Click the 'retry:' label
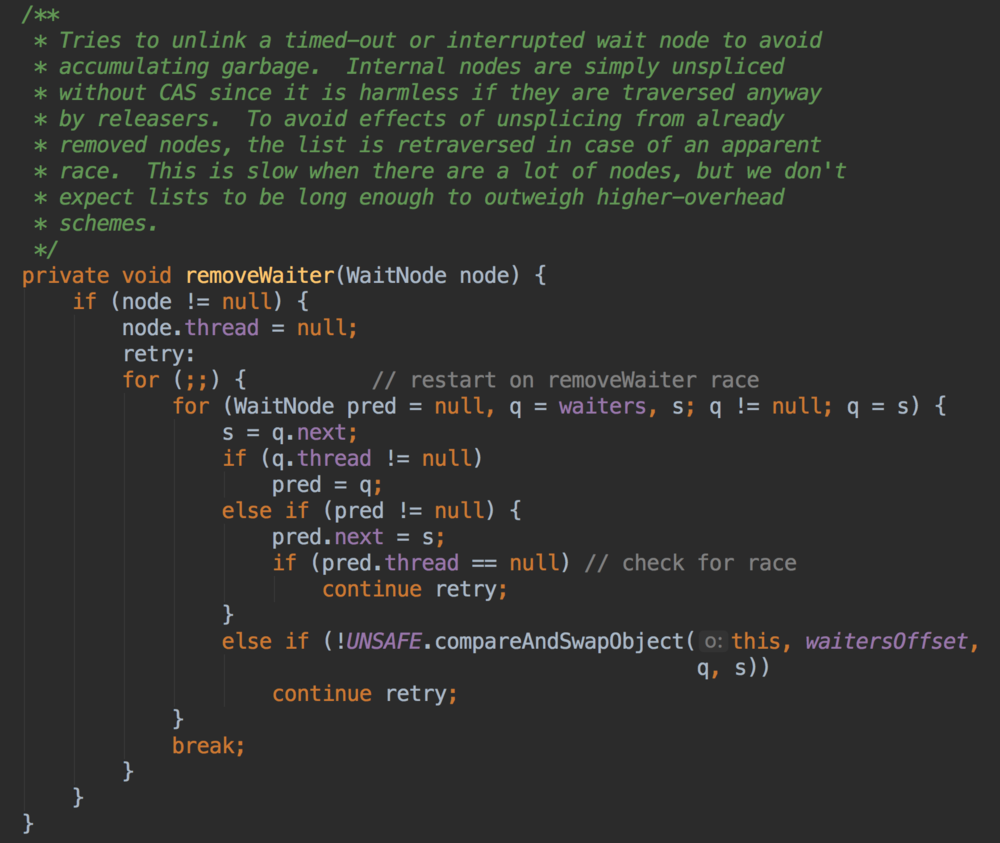 tap(159, 354)
